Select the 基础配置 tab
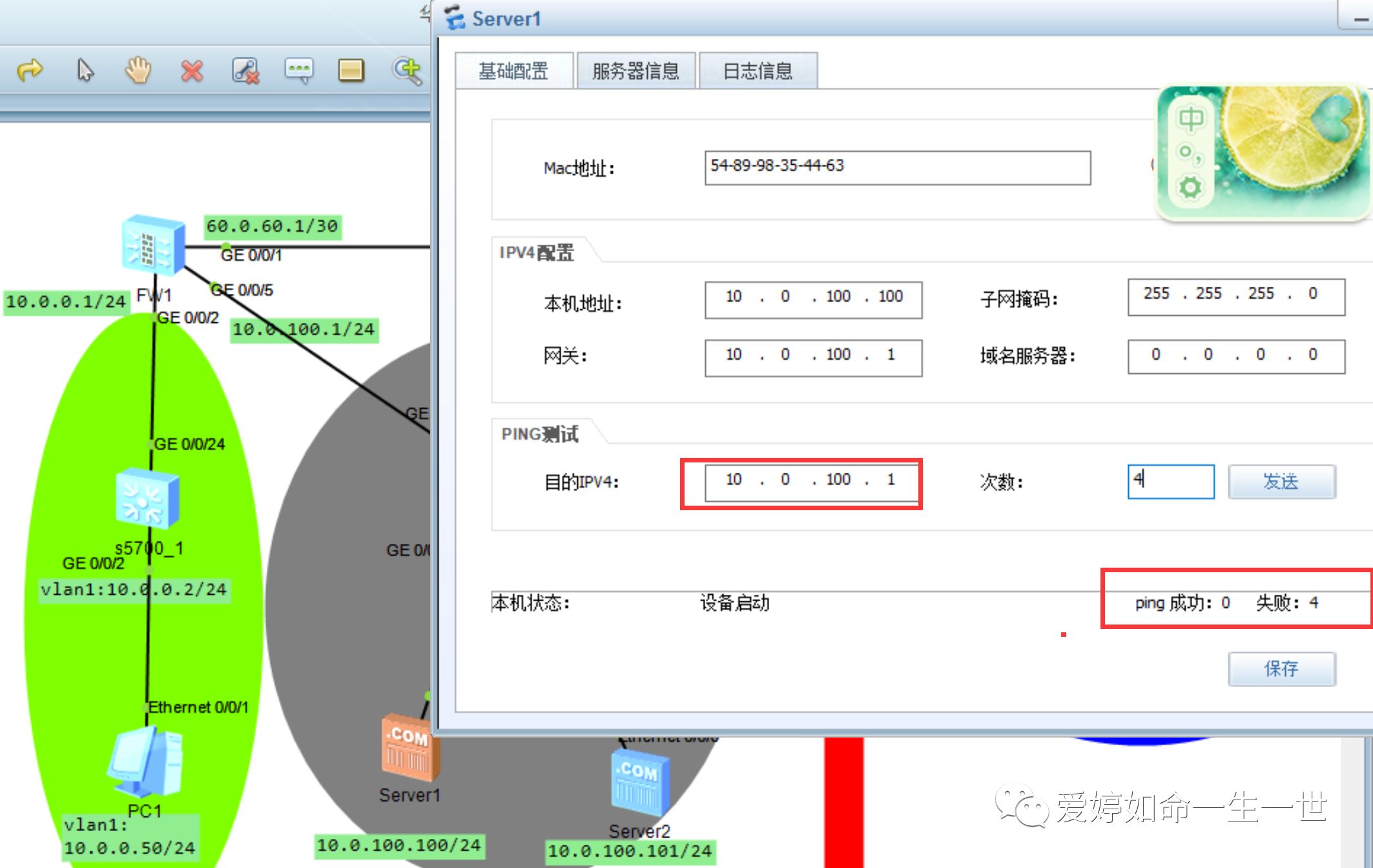1373x868 pixels. click(x=513, y=71)
